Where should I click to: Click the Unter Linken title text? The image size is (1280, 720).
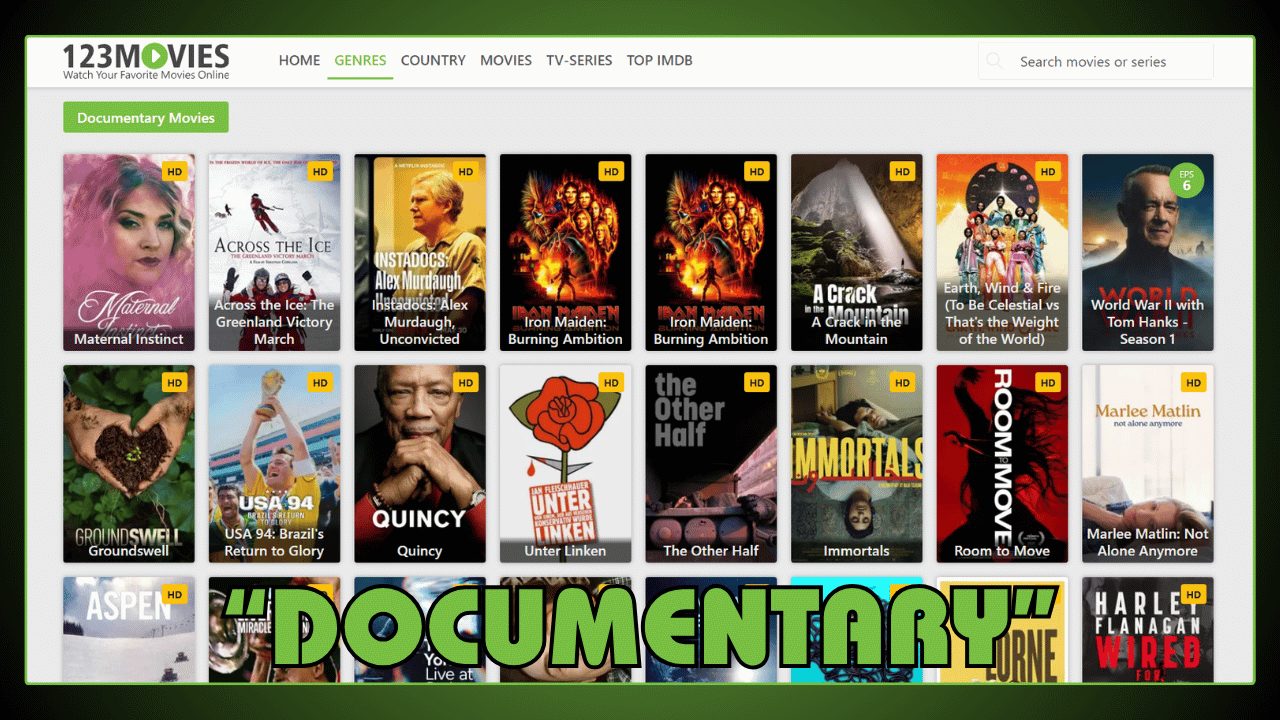[566, 551]
